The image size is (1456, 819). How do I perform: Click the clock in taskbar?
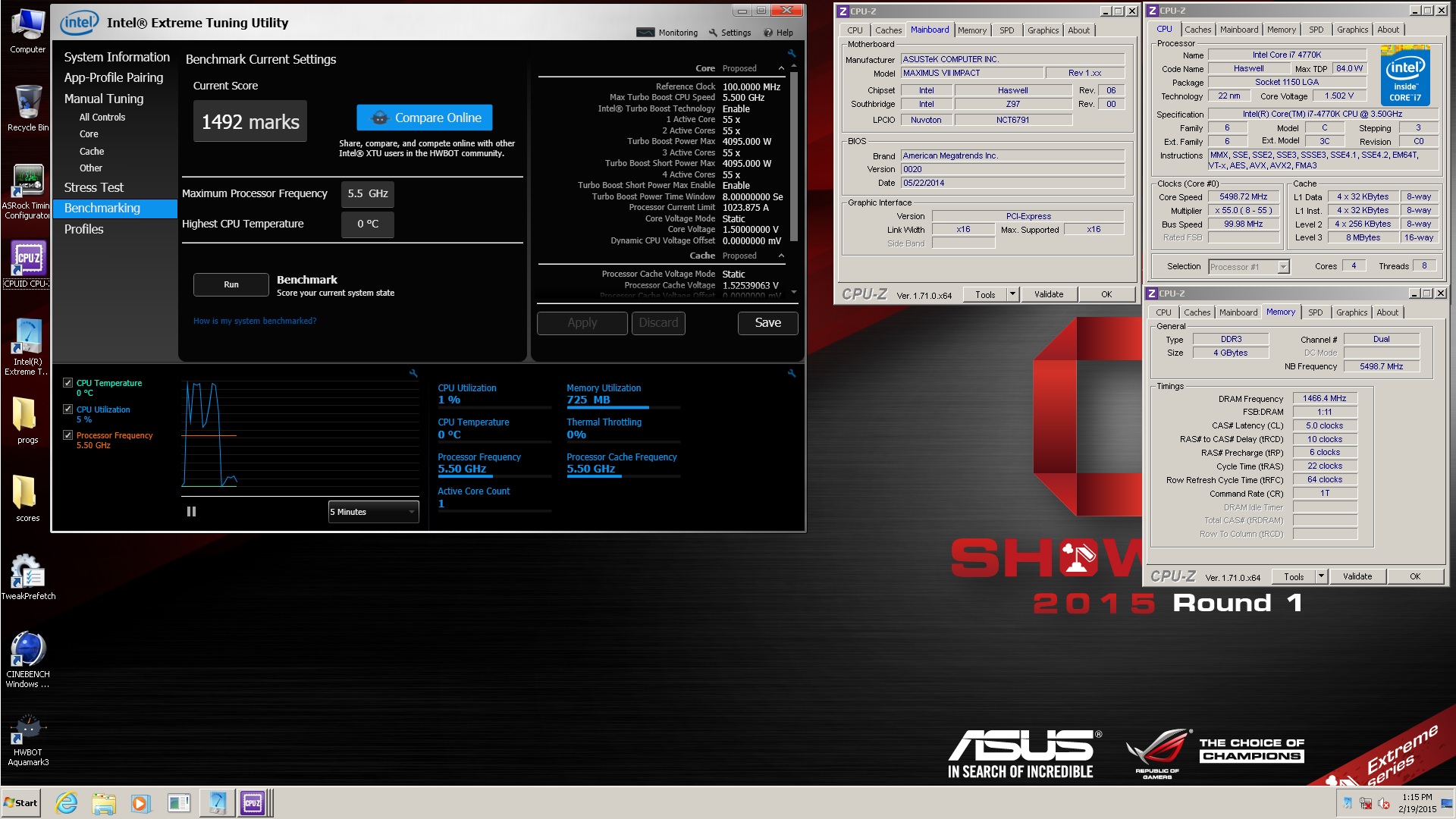coord(1417,803)
